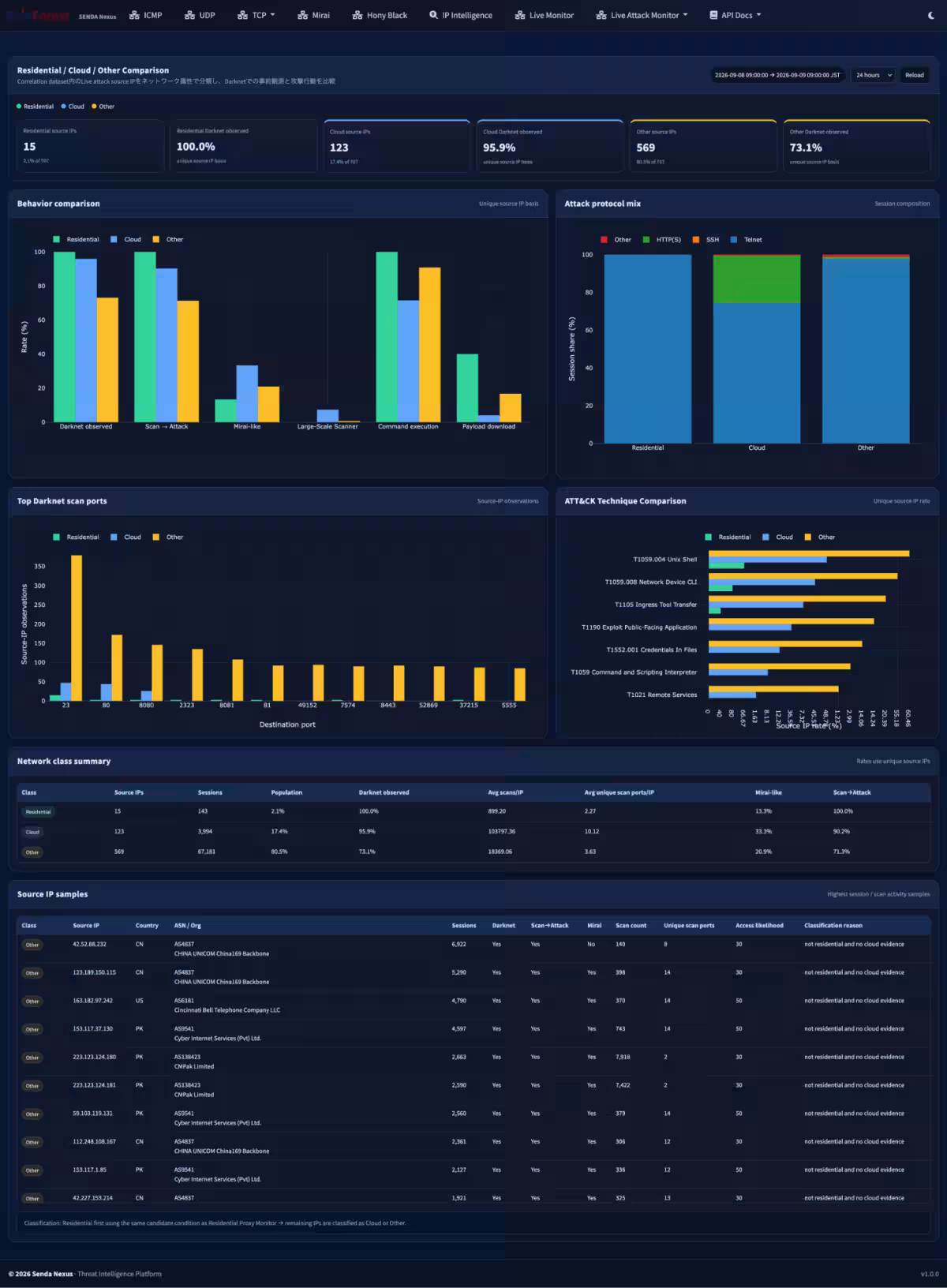This screenshot has height=1288, width=947.
Task: Click the Darknet observed header in summary table
Action: click(x=384, y=792)
